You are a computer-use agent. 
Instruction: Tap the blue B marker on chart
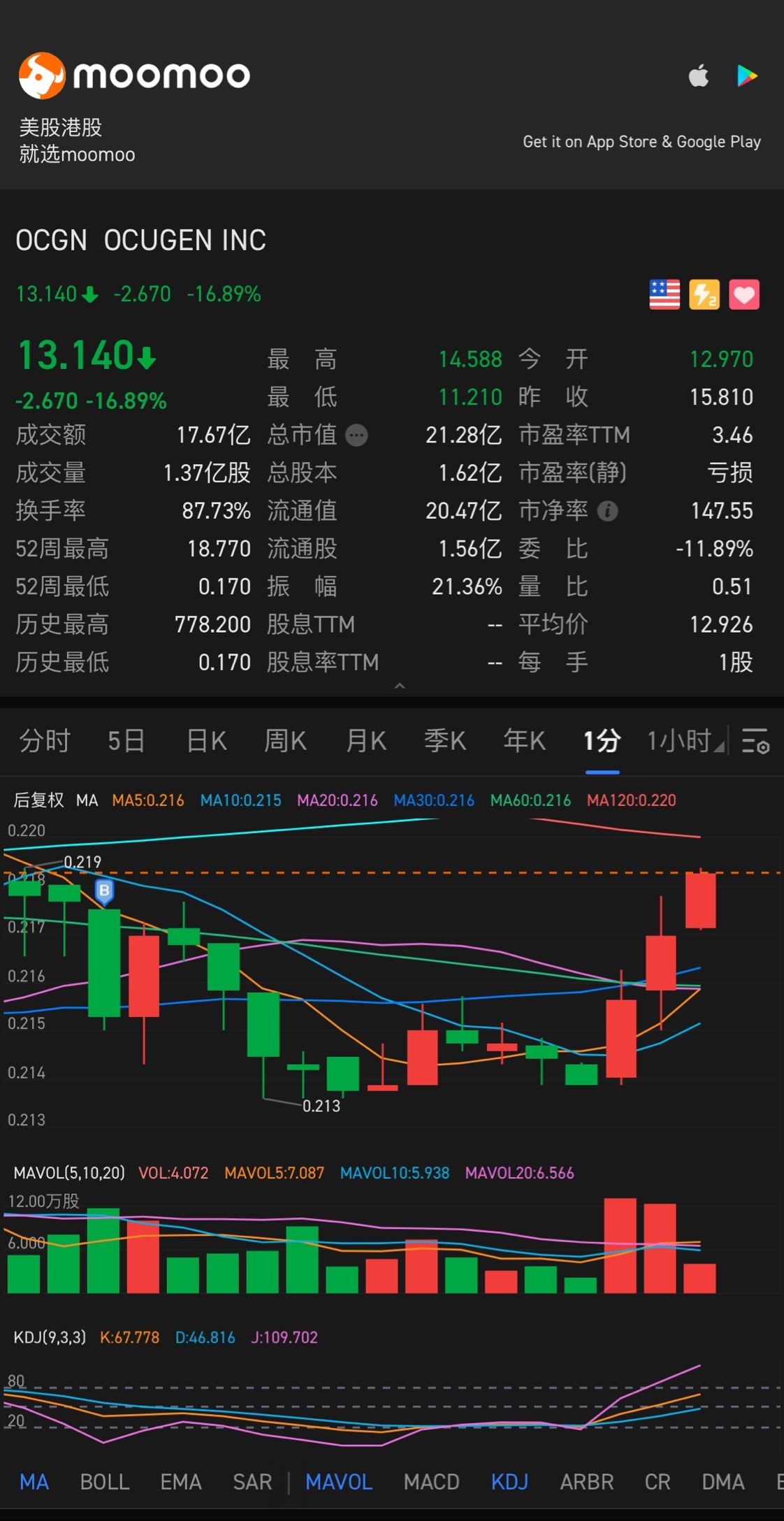[104, 891]
